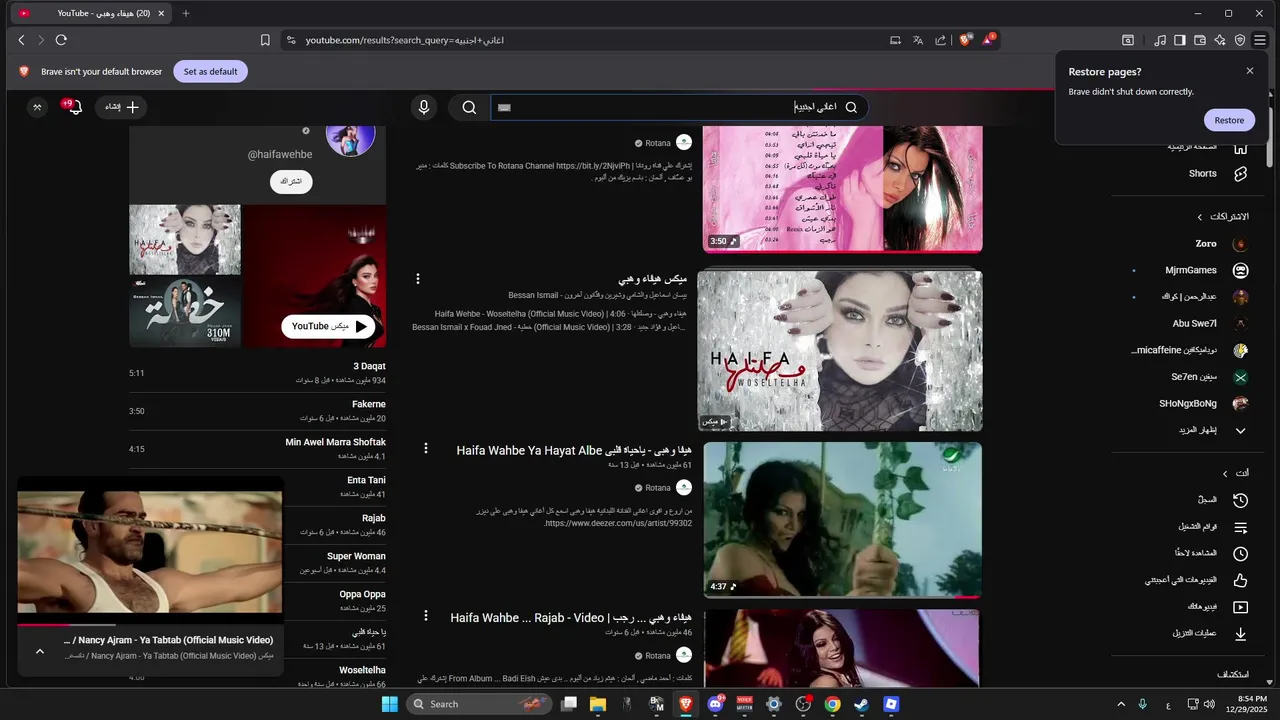This screenshot has height=720, width=1280.
Task: Open the Windows Start menu
Action: 389,704
